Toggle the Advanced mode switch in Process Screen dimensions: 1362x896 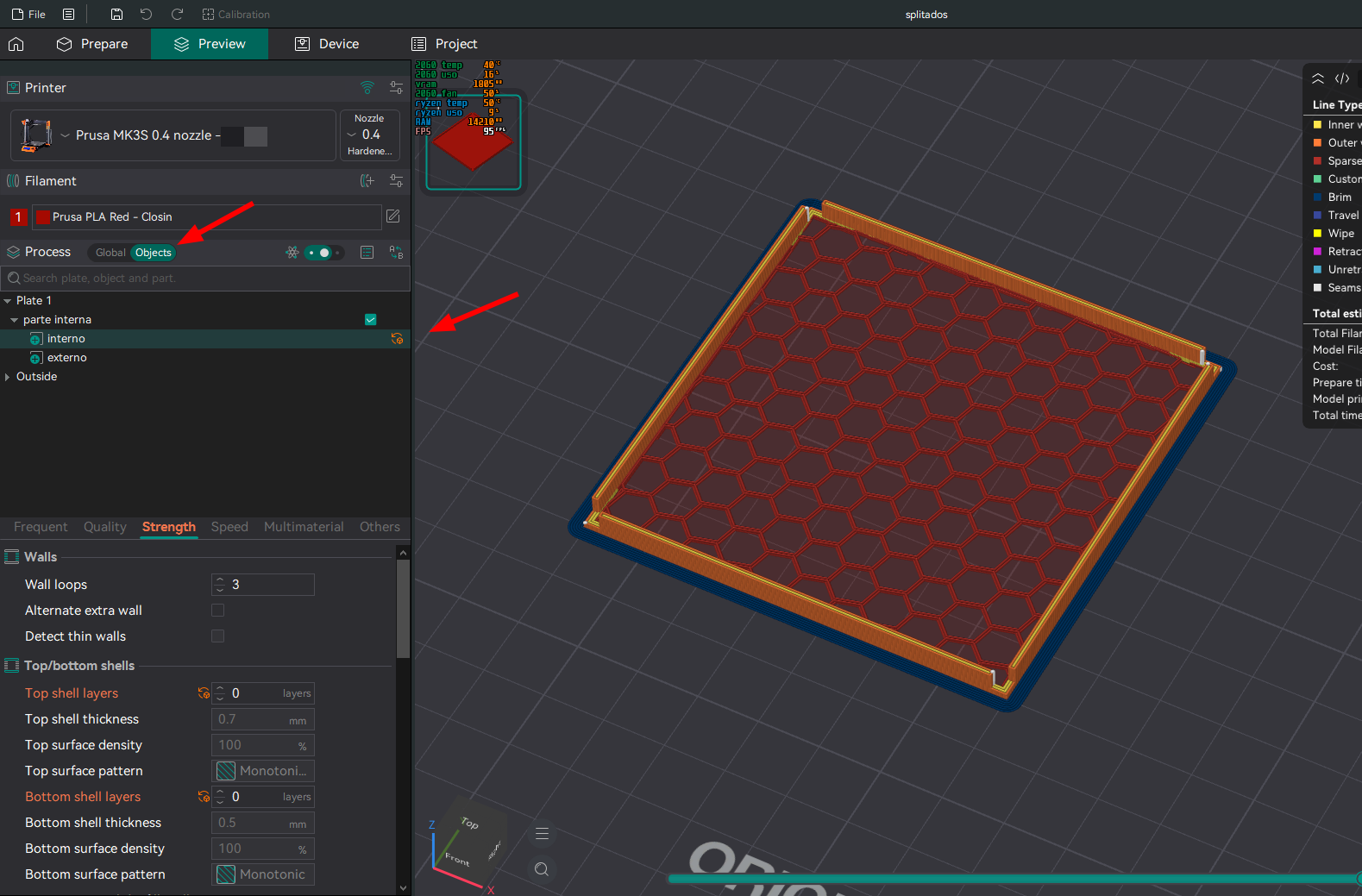pyautogui.click(x=323, y=253)
